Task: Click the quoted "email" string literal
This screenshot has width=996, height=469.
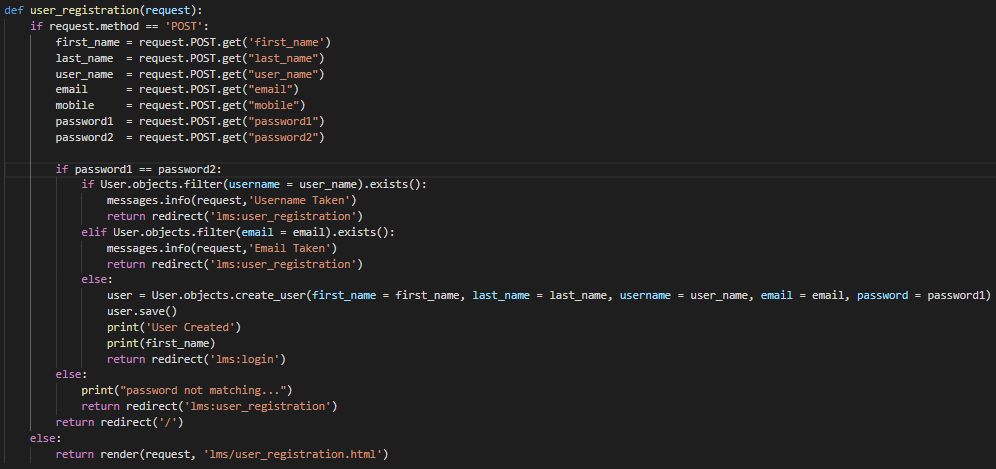Action: click(273, 90)
